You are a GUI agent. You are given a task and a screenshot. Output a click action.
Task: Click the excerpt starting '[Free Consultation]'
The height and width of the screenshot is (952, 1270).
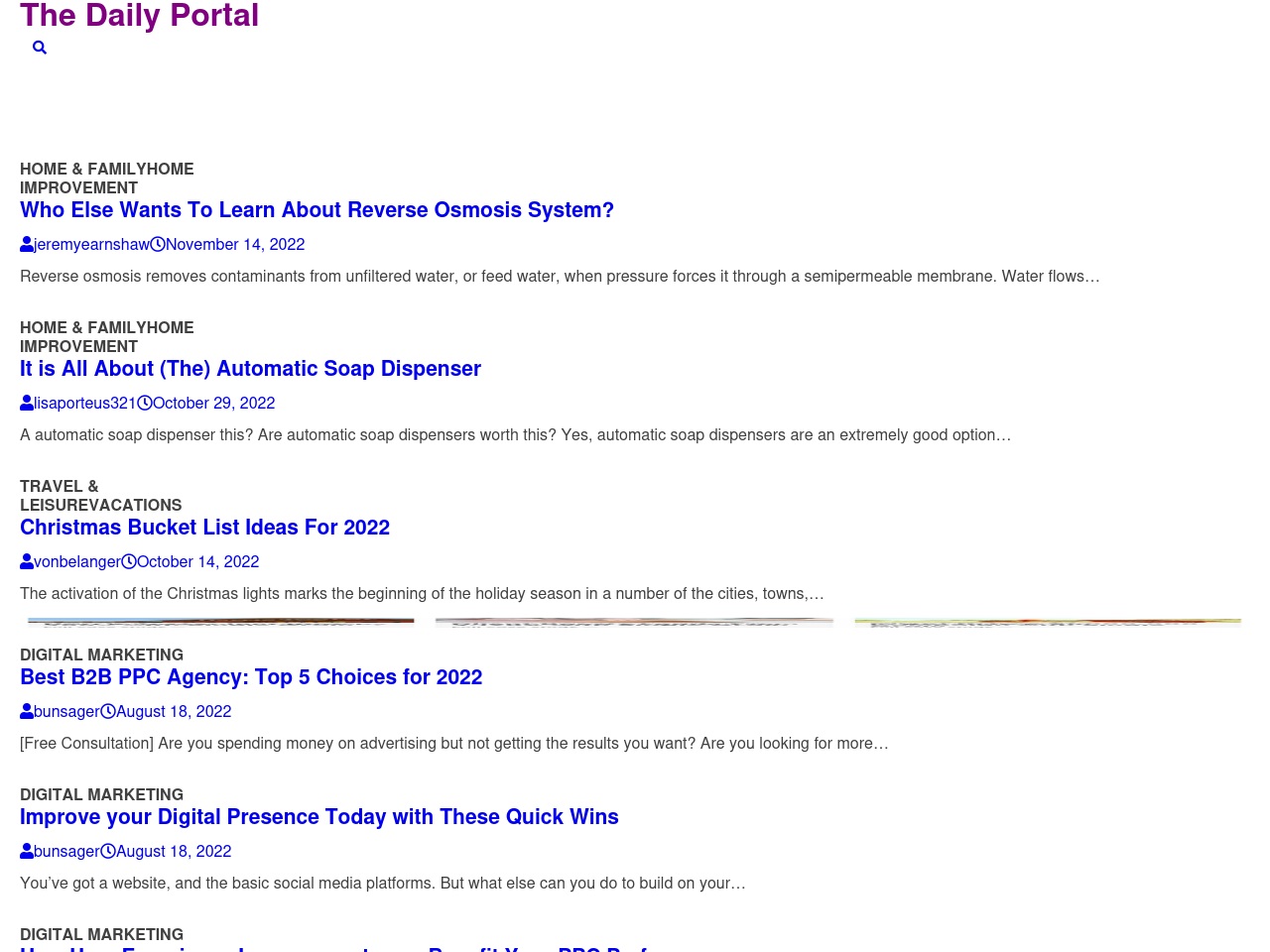point(453,743)
